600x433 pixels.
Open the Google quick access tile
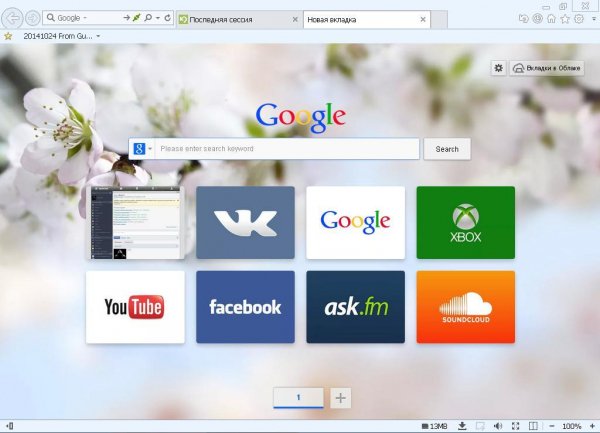click(355, 223)
